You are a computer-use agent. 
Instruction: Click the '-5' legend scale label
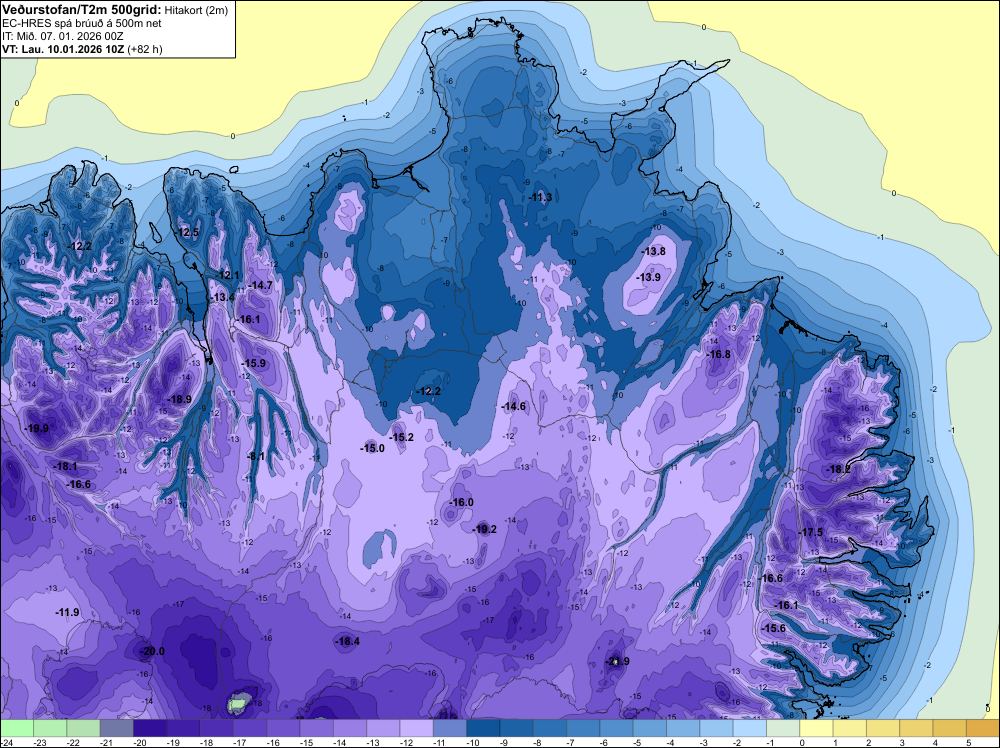point(639,742)
